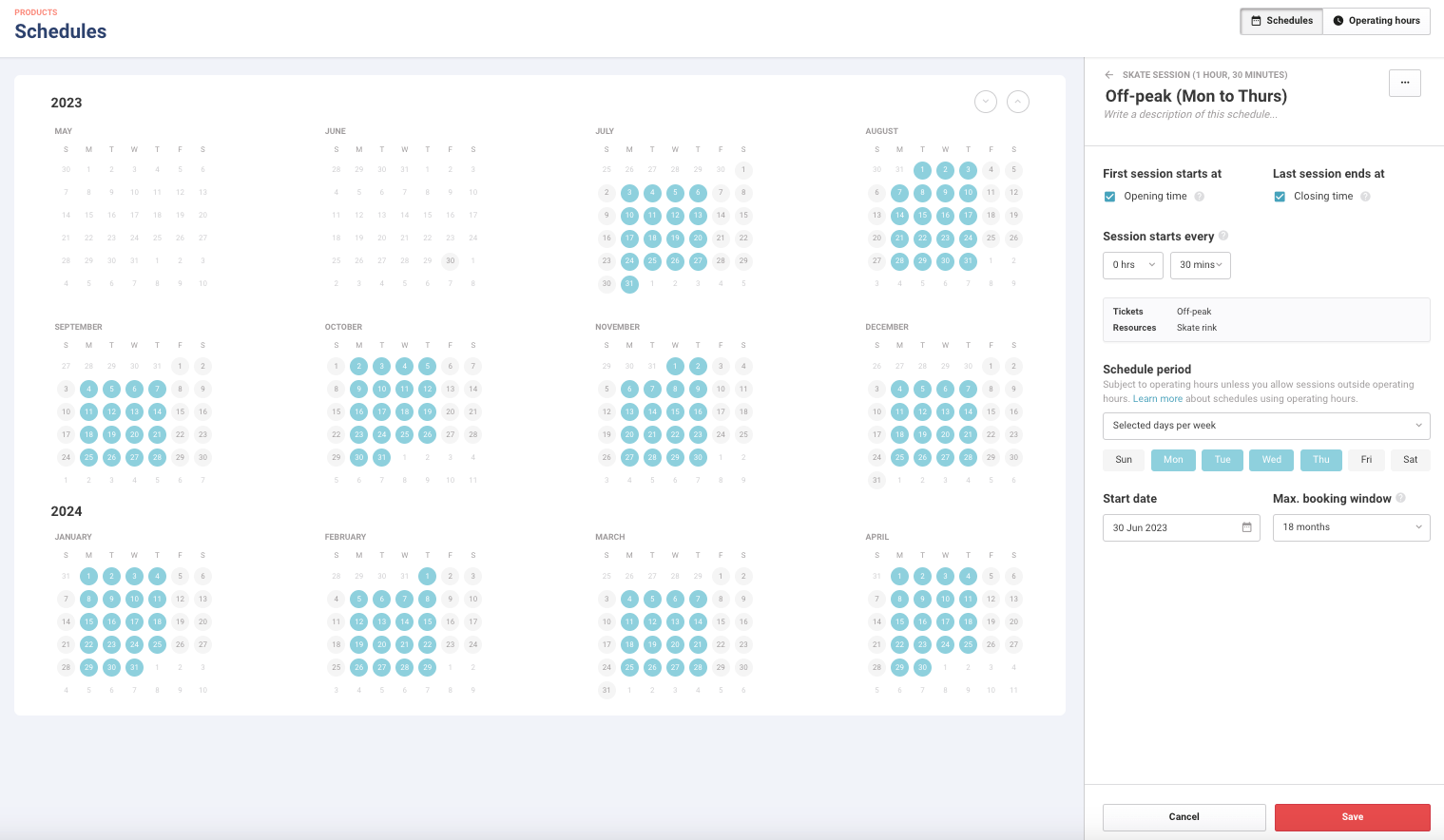Screen dimensions: 1444x840
Task: Select July 3 2023 on the calendar
Action: pos(629,193)
